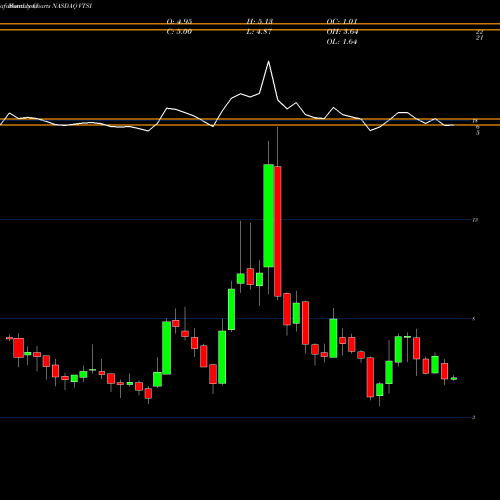Click the last small green candle at chart end
500x500 pixels.
click(x=454, y=379)
